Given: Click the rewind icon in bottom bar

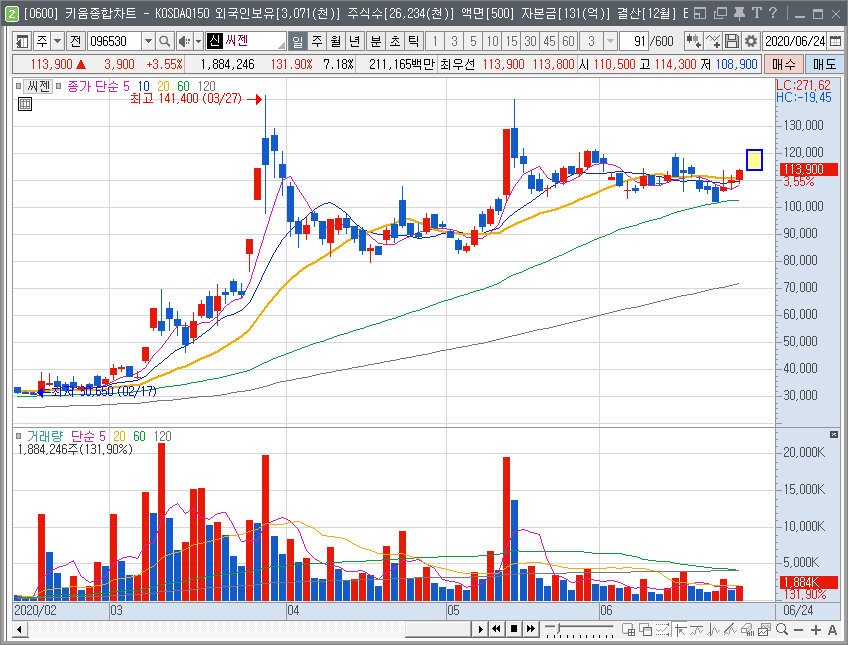Looking at the screenshot, I should tap(496, 629).
